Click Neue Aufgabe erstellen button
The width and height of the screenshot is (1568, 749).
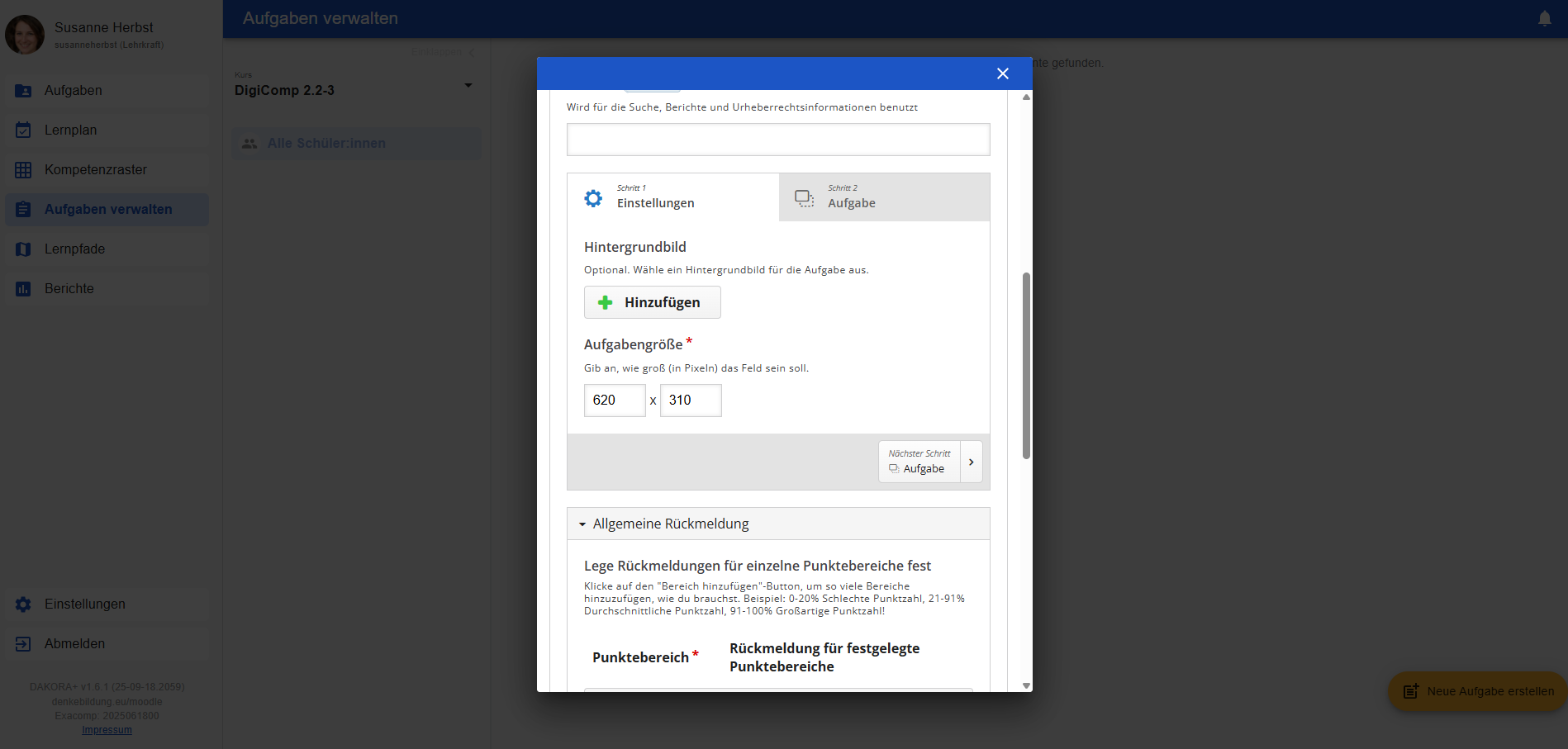pos(1478,691)
